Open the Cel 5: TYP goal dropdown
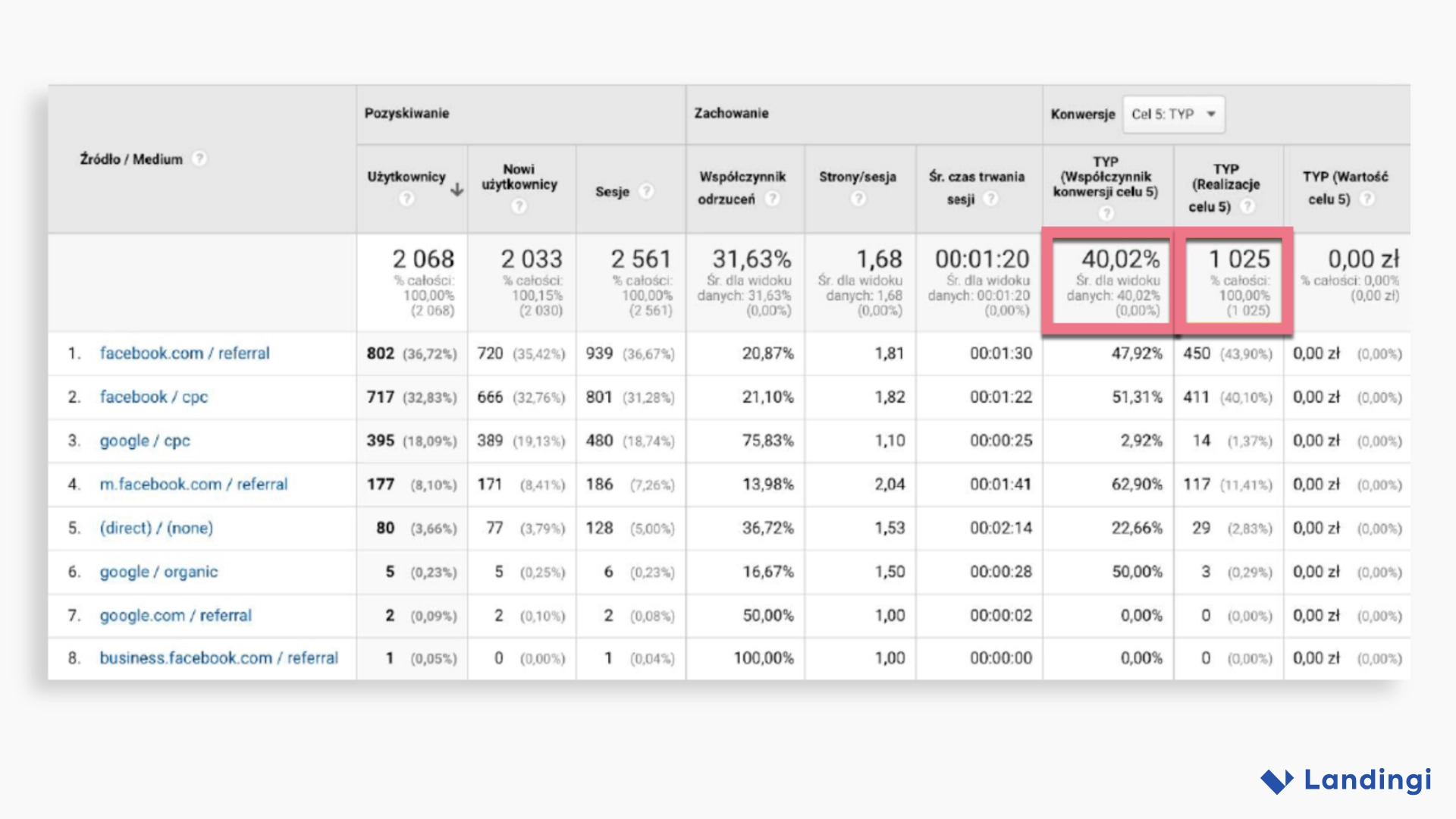The width and height of the screenshot is (1456, 819). (x=1173, y=114)
